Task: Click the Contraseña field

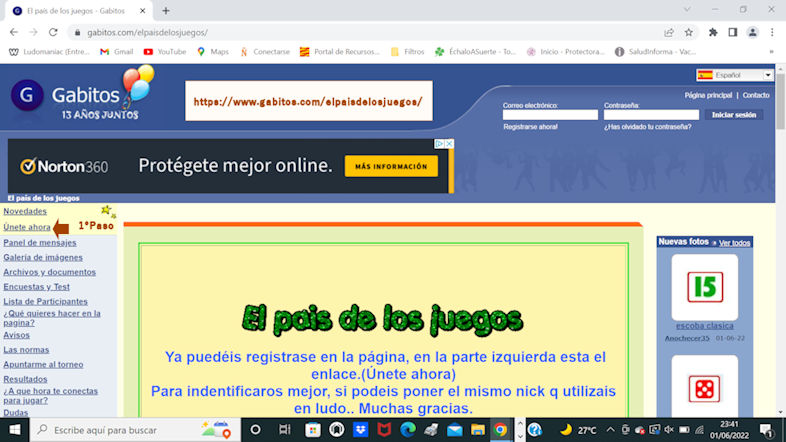Action: (x=651, y=115)
